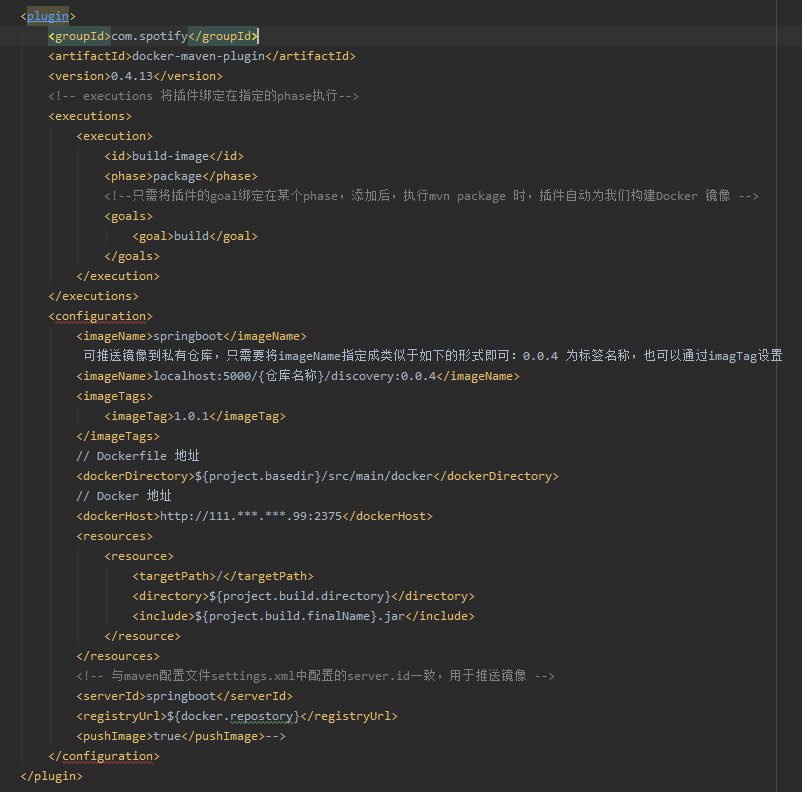802x792 pixels.
Task: Click the closing configuration tag
Action: [104, 756]
